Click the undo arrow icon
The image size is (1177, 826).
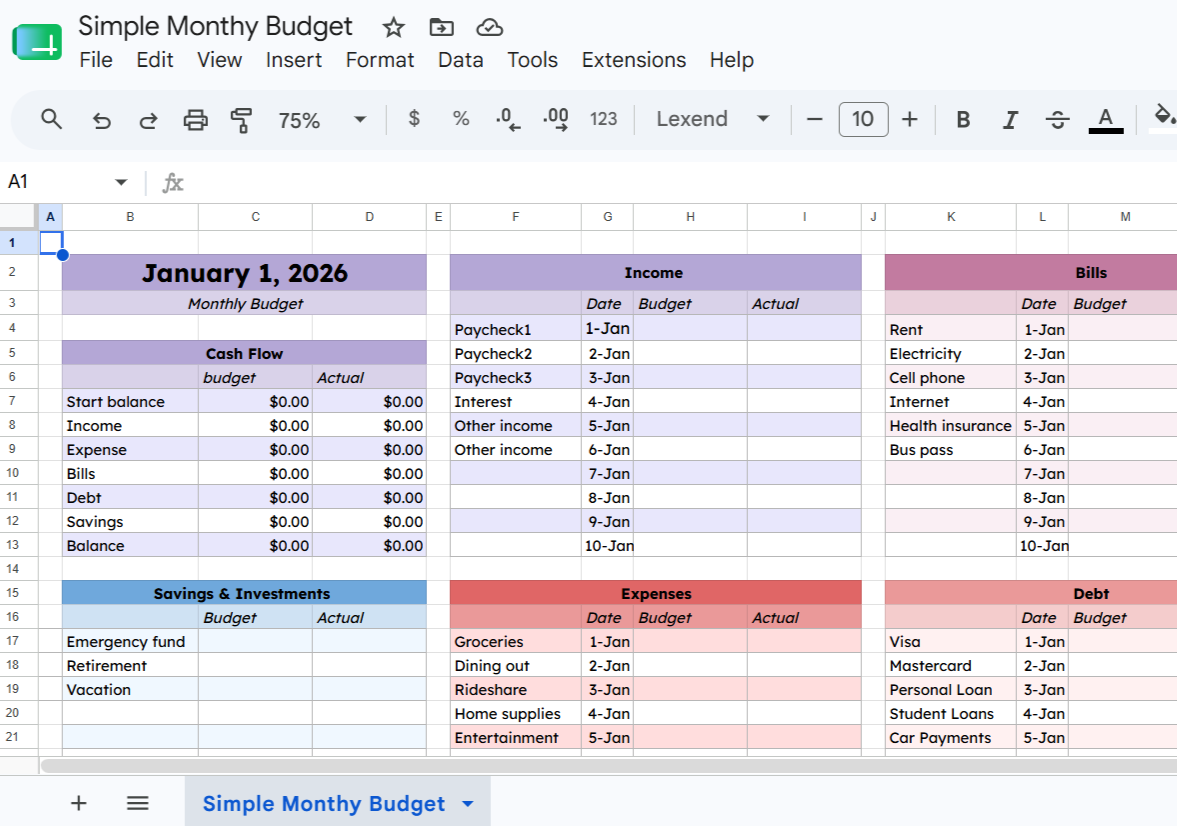coord(101,119)
